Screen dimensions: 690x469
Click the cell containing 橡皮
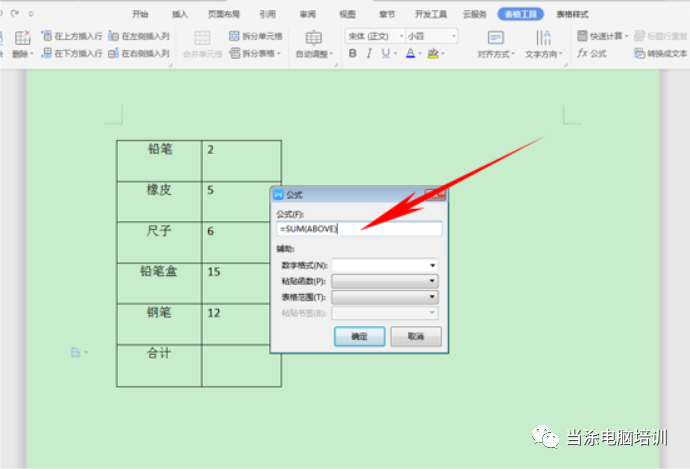pyautogui.click(x=159, y=202)
